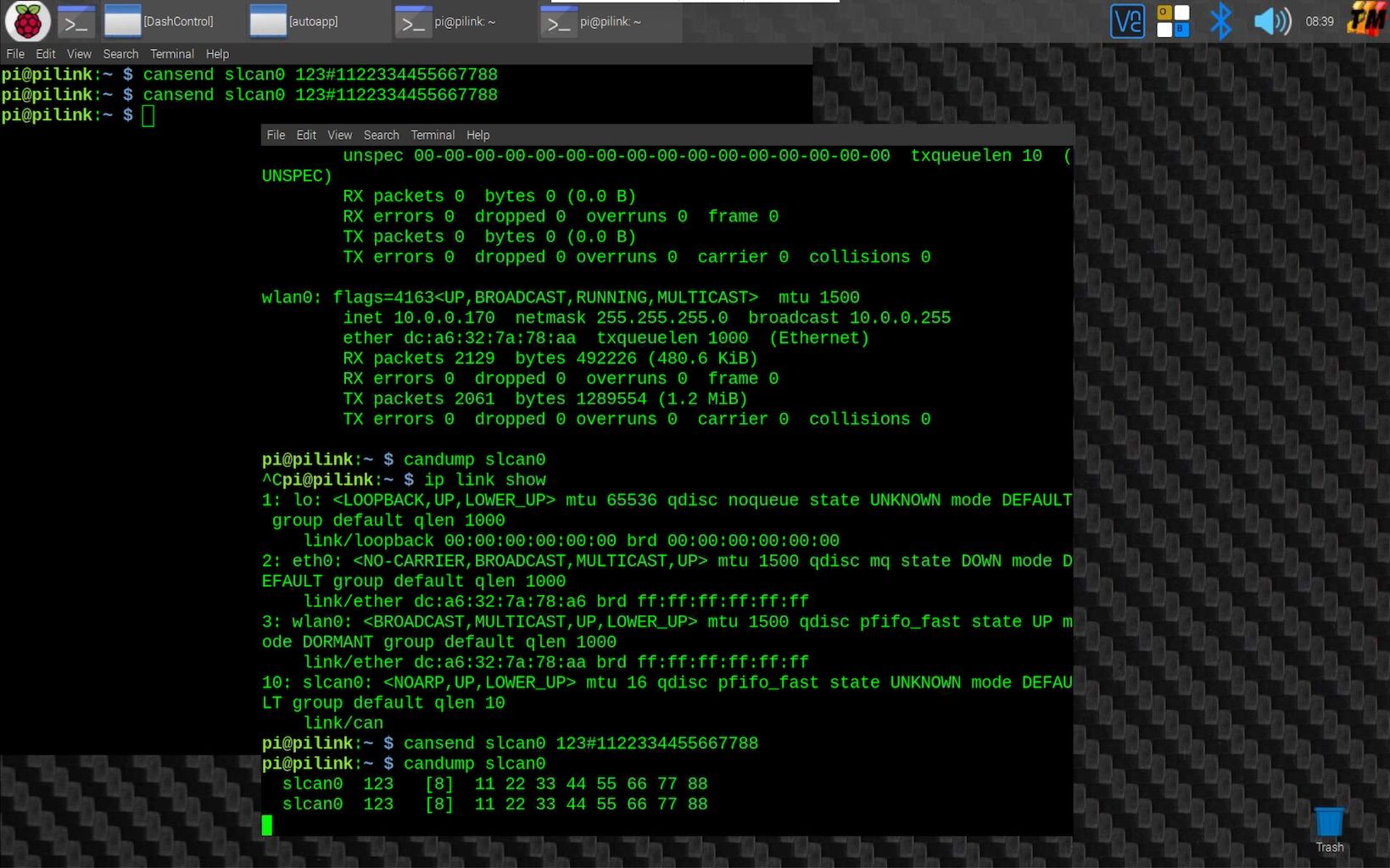Click the orange logo tray icon
The height and width of the screenshot is (868, 1390).
[x=1365, y=20]
